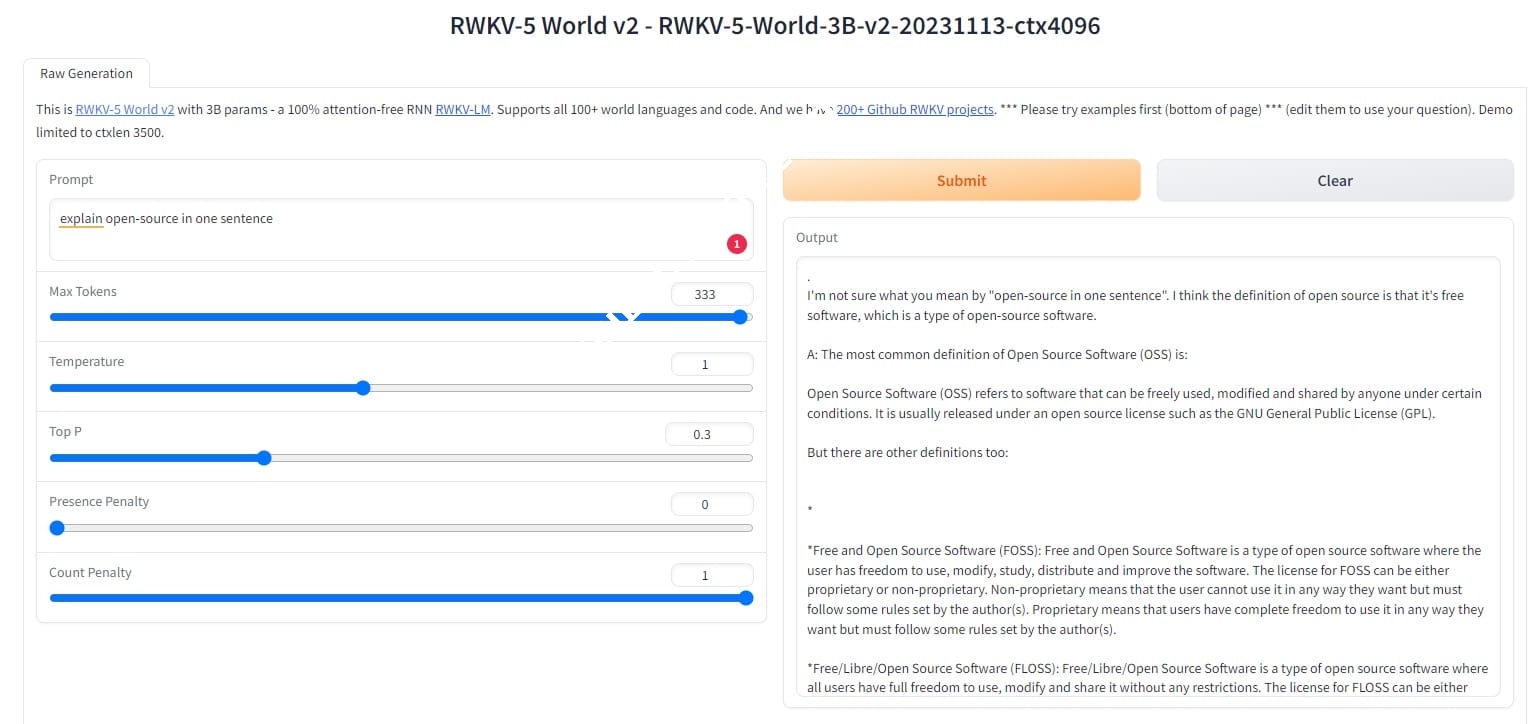
Task: Click the Max Tokens number field
Action: (711, 294)
